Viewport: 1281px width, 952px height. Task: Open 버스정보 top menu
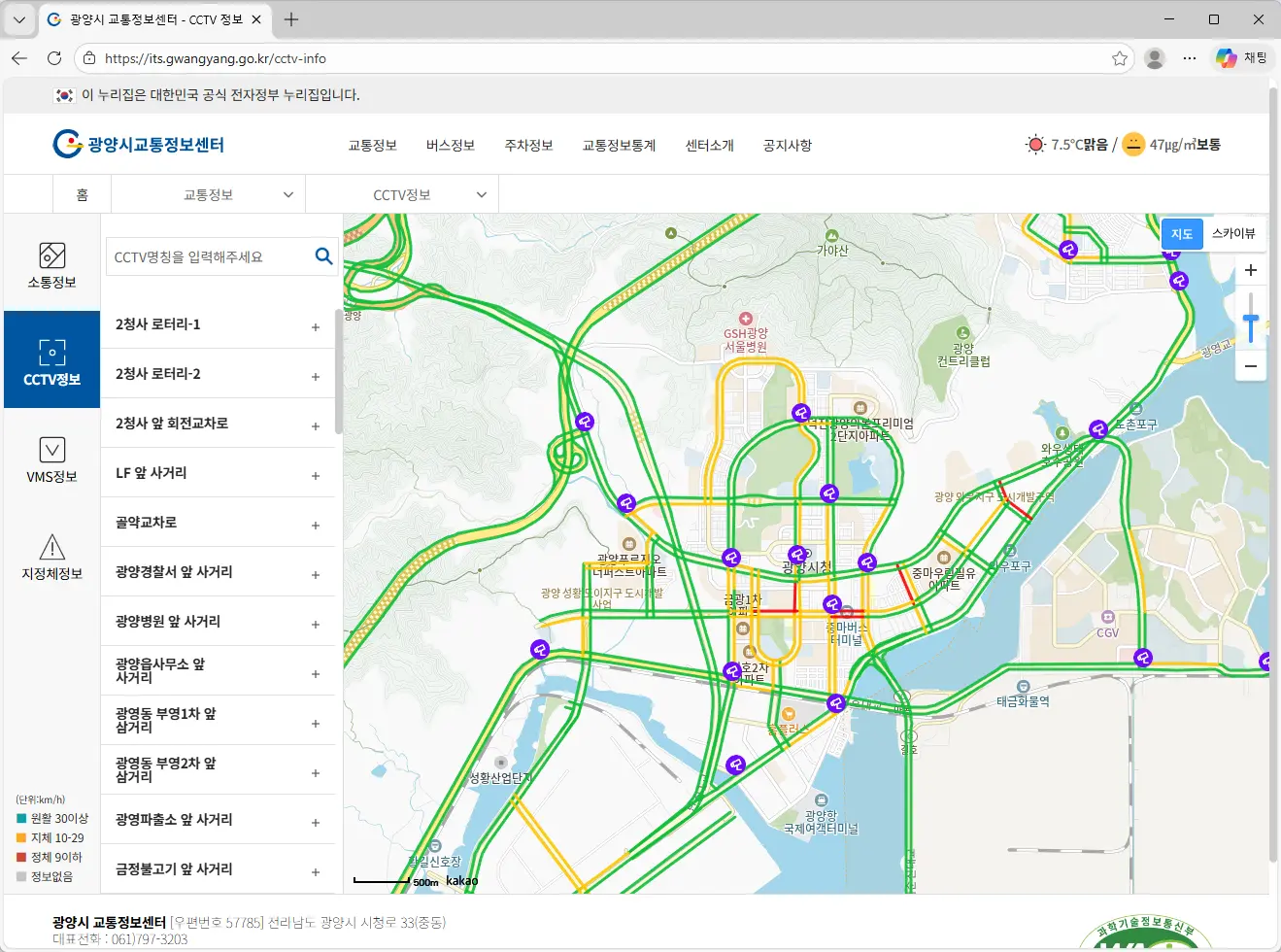pos(451,145)
